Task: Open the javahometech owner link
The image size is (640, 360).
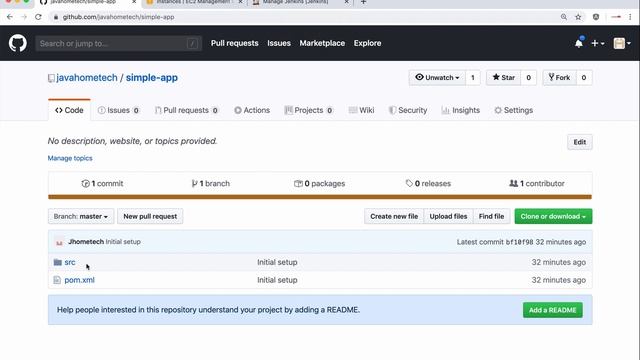Action: 87,78
